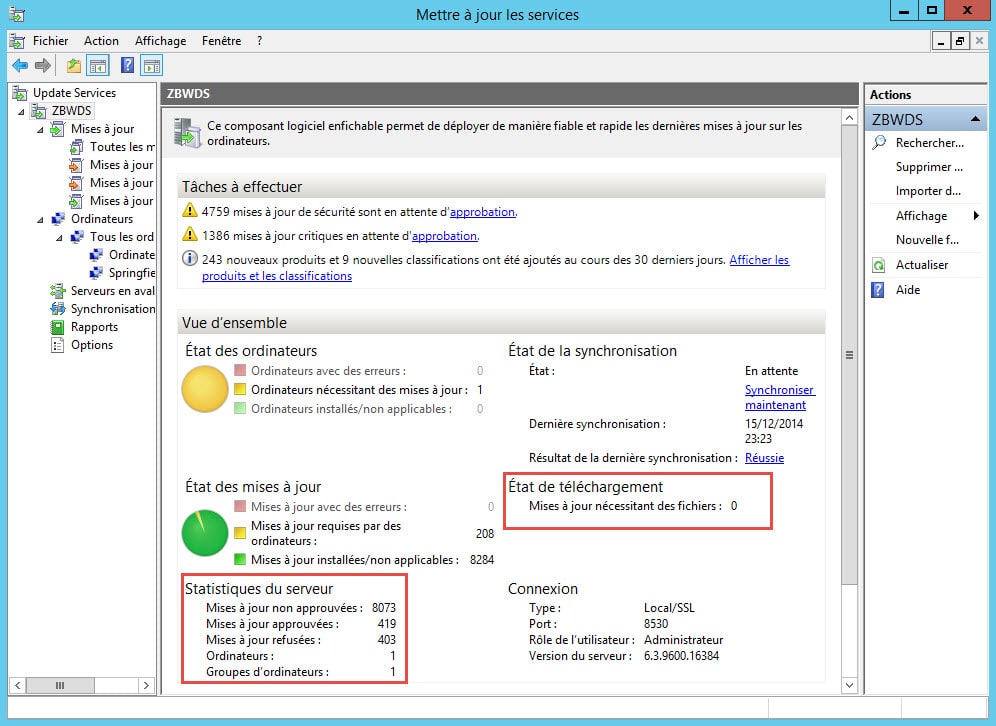
Task: Open Synchronisation node in the tree
Action: (112, 309)
